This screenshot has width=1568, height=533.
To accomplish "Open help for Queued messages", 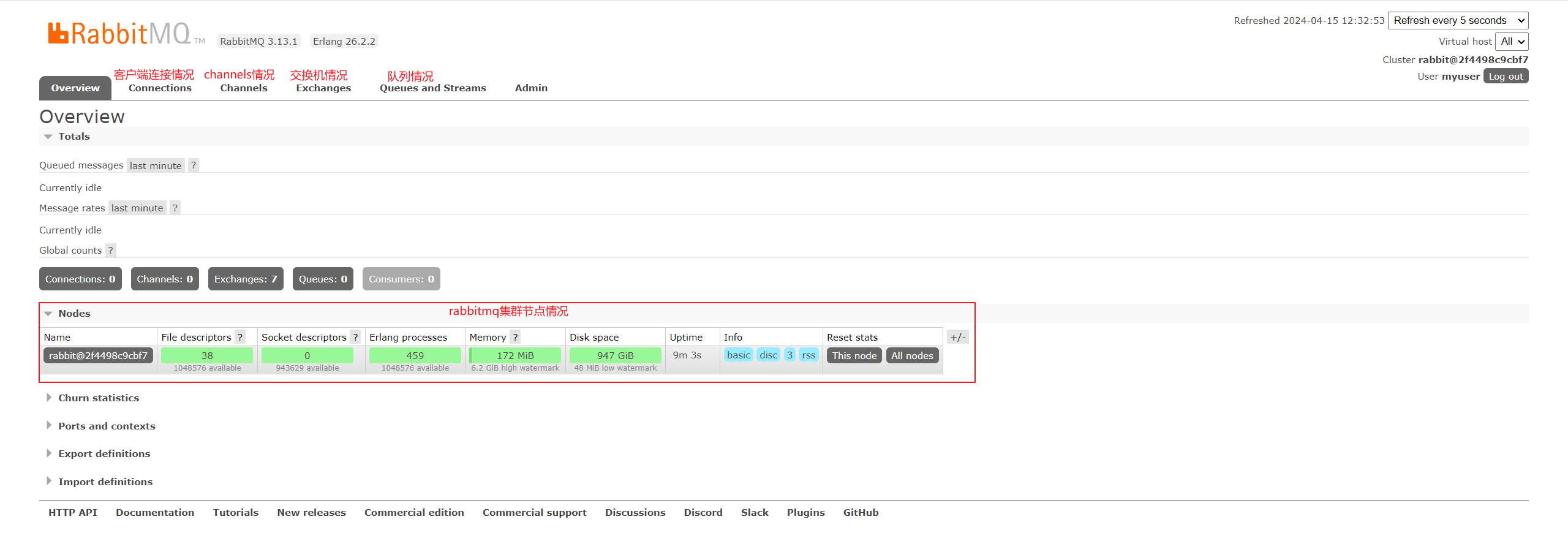I will coord(194,165).
